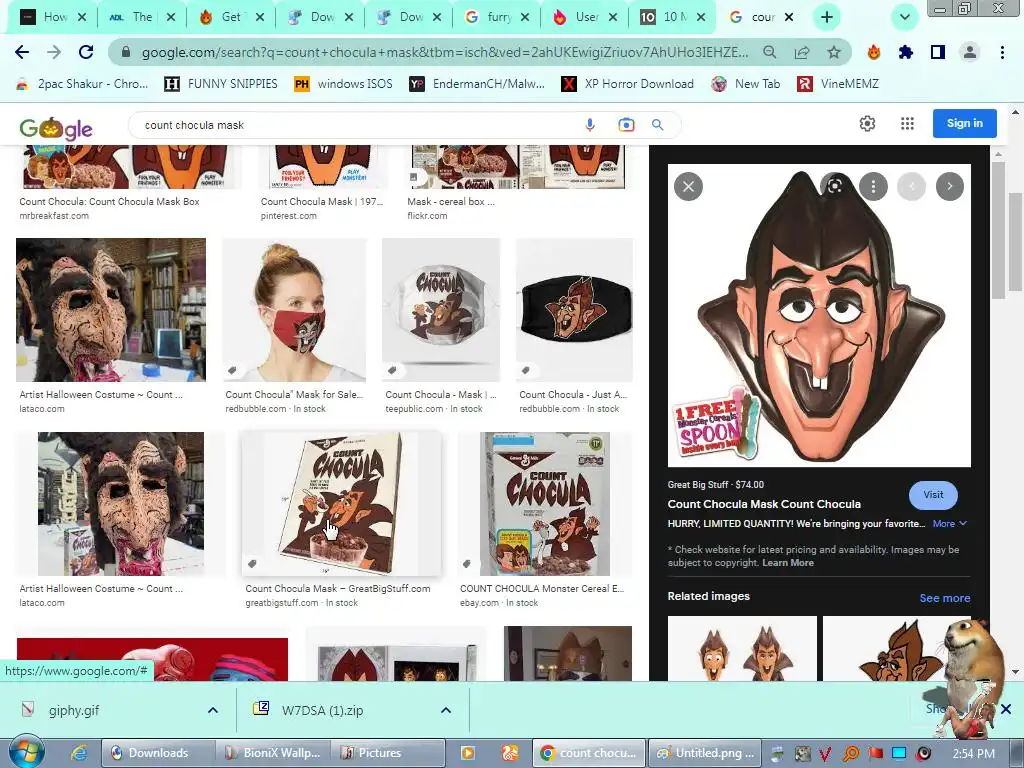Expand the More description chevron
1024x768 pixels.
(963, 524)
